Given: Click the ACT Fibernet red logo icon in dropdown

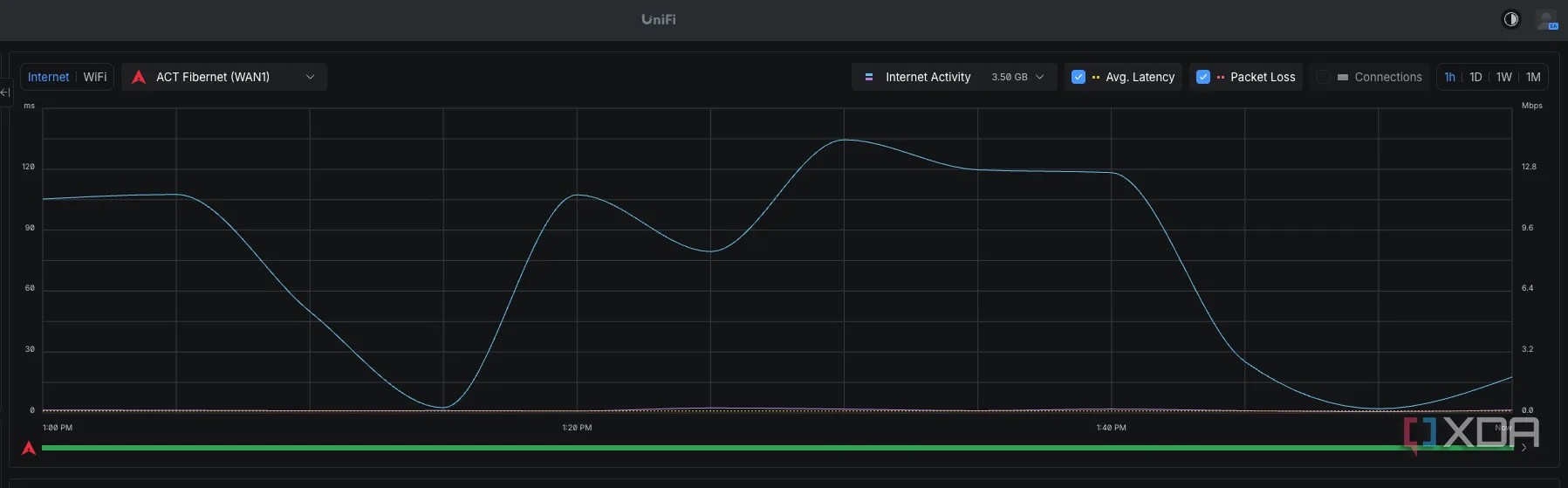Looking at the screenshot, I should click(139, 77).
